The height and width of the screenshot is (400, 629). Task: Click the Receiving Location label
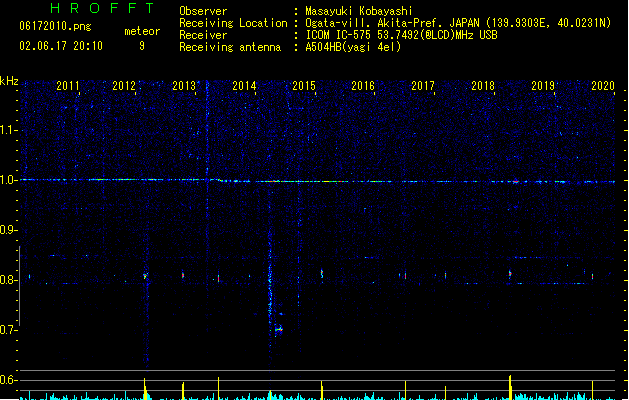(x=233, y=23)
